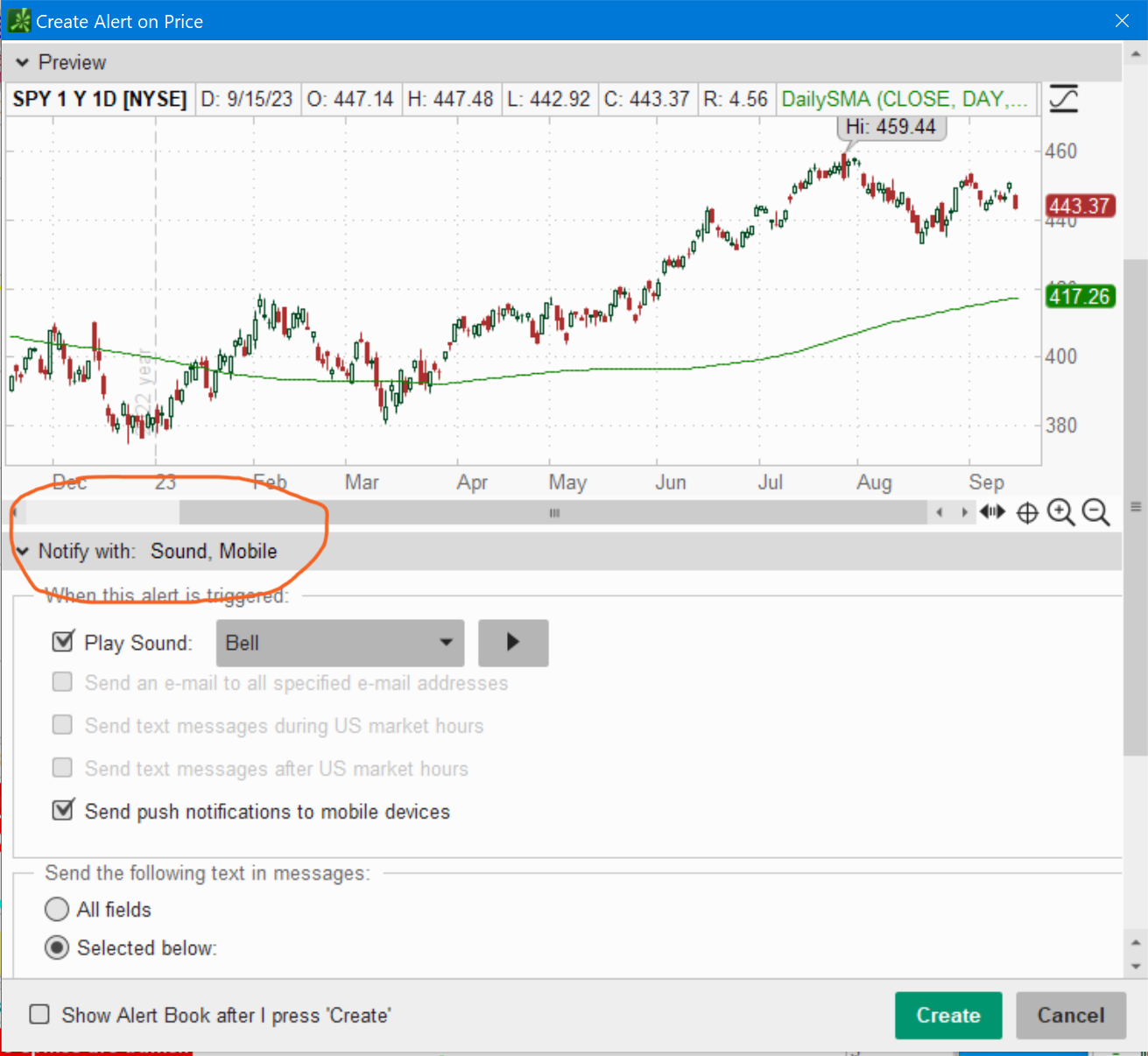The image size is (1148, 1056).
Task: Click the thinkorswim app icon in title bar
Action: [18, 21]
